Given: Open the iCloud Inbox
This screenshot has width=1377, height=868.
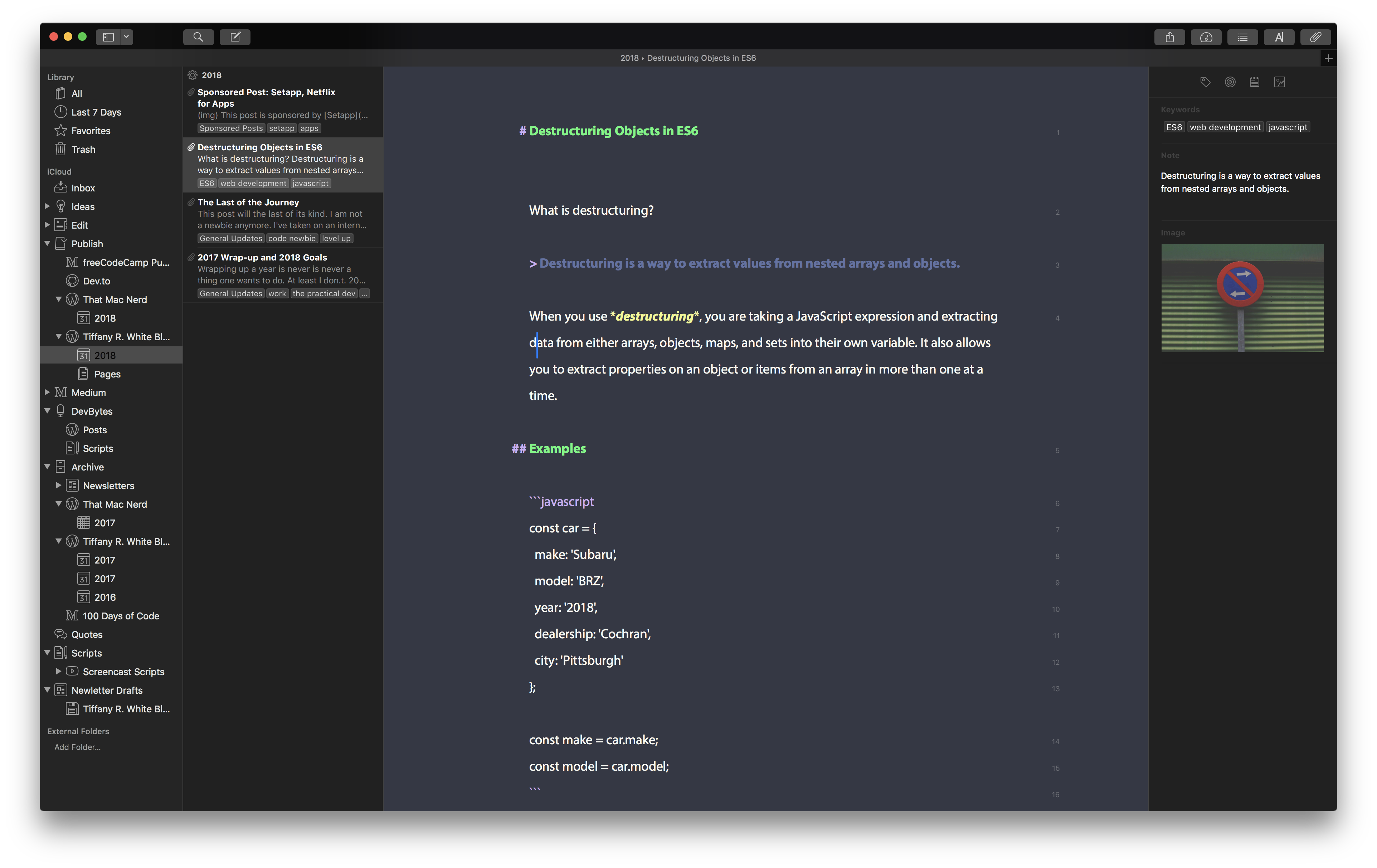Looking at the screenshot, I should (111, 188).
